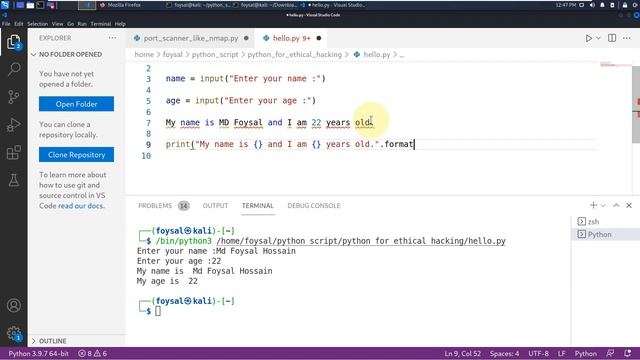Open the File menu
Screen dimensions: 640x360
(6, 24)
